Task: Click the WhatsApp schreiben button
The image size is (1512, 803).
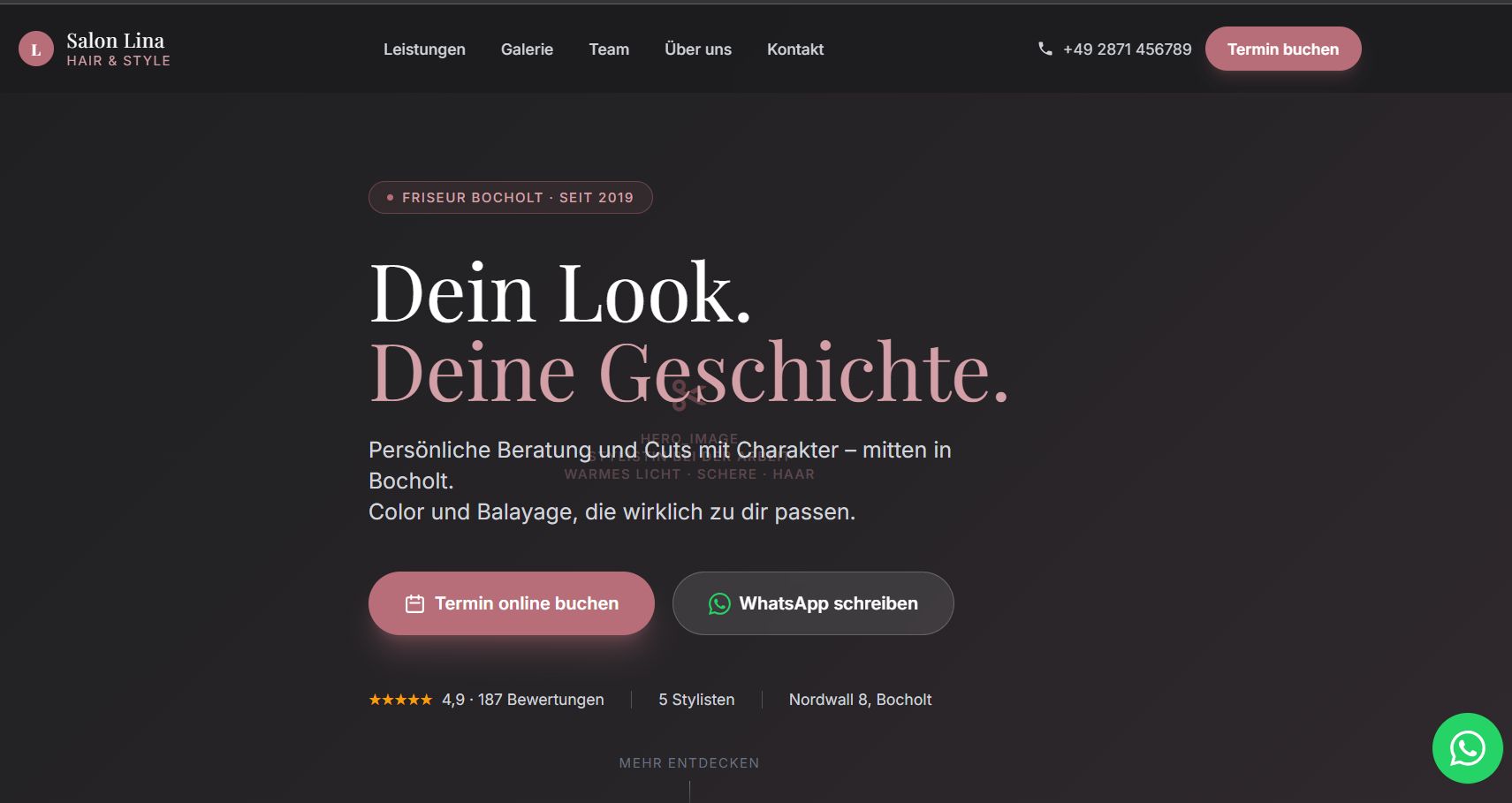Action: click(x=813, y=603)
